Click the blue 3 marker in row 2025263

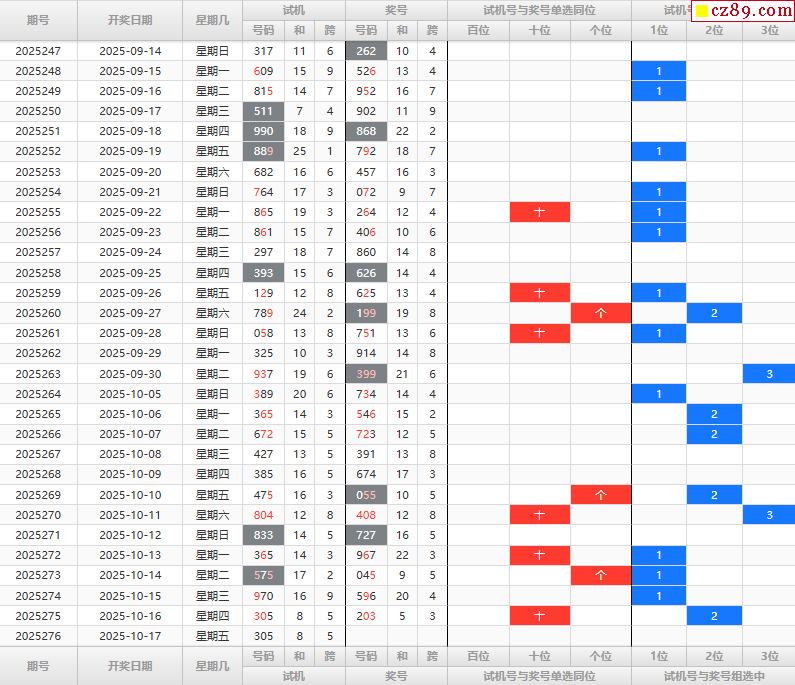[x=768, y=373]
